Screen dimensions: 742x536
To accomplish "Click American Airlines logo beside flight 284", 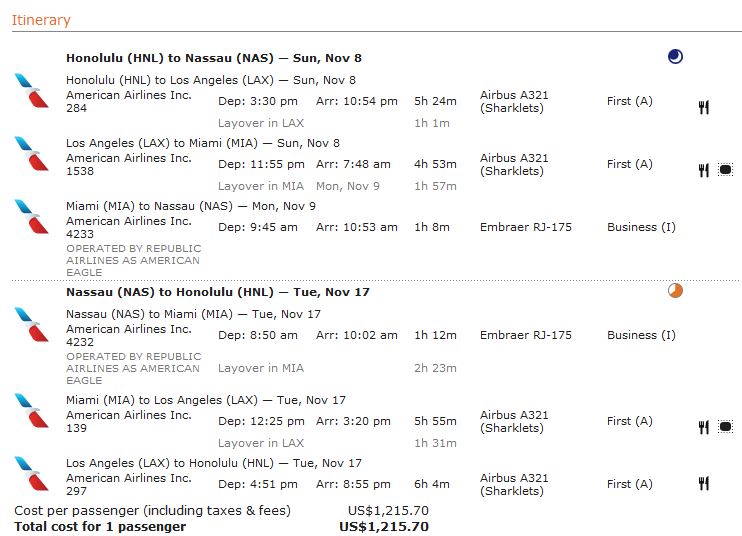I will tap(32, 91).
